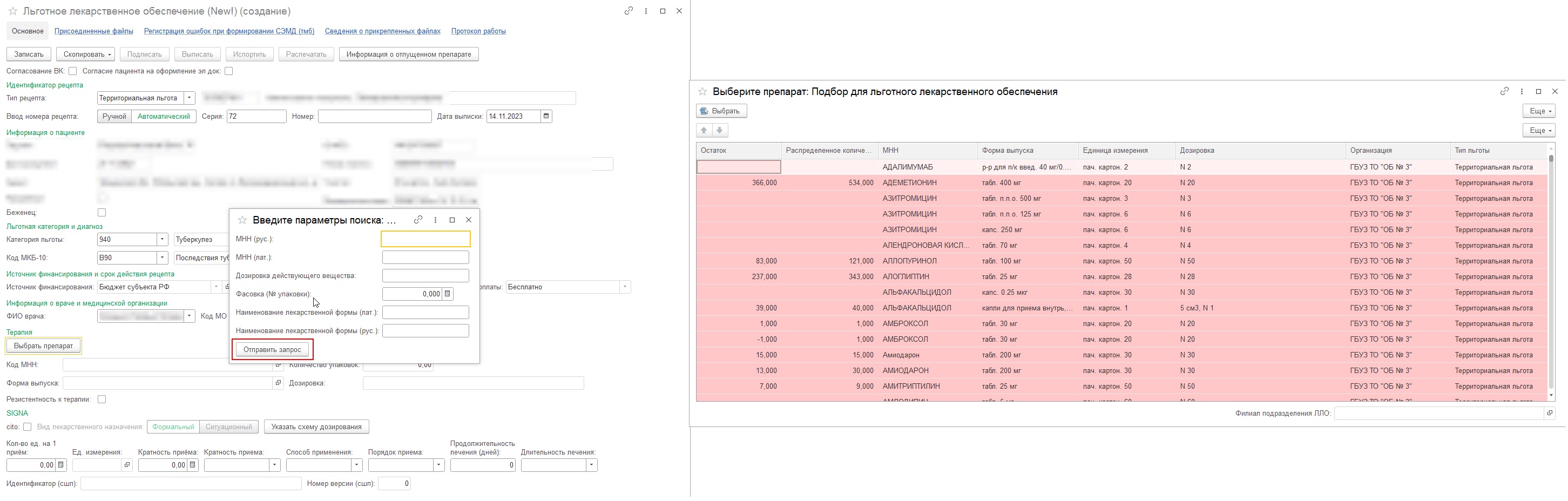
Task: Click Выбрать препарат button
Action: click(43, 346)
